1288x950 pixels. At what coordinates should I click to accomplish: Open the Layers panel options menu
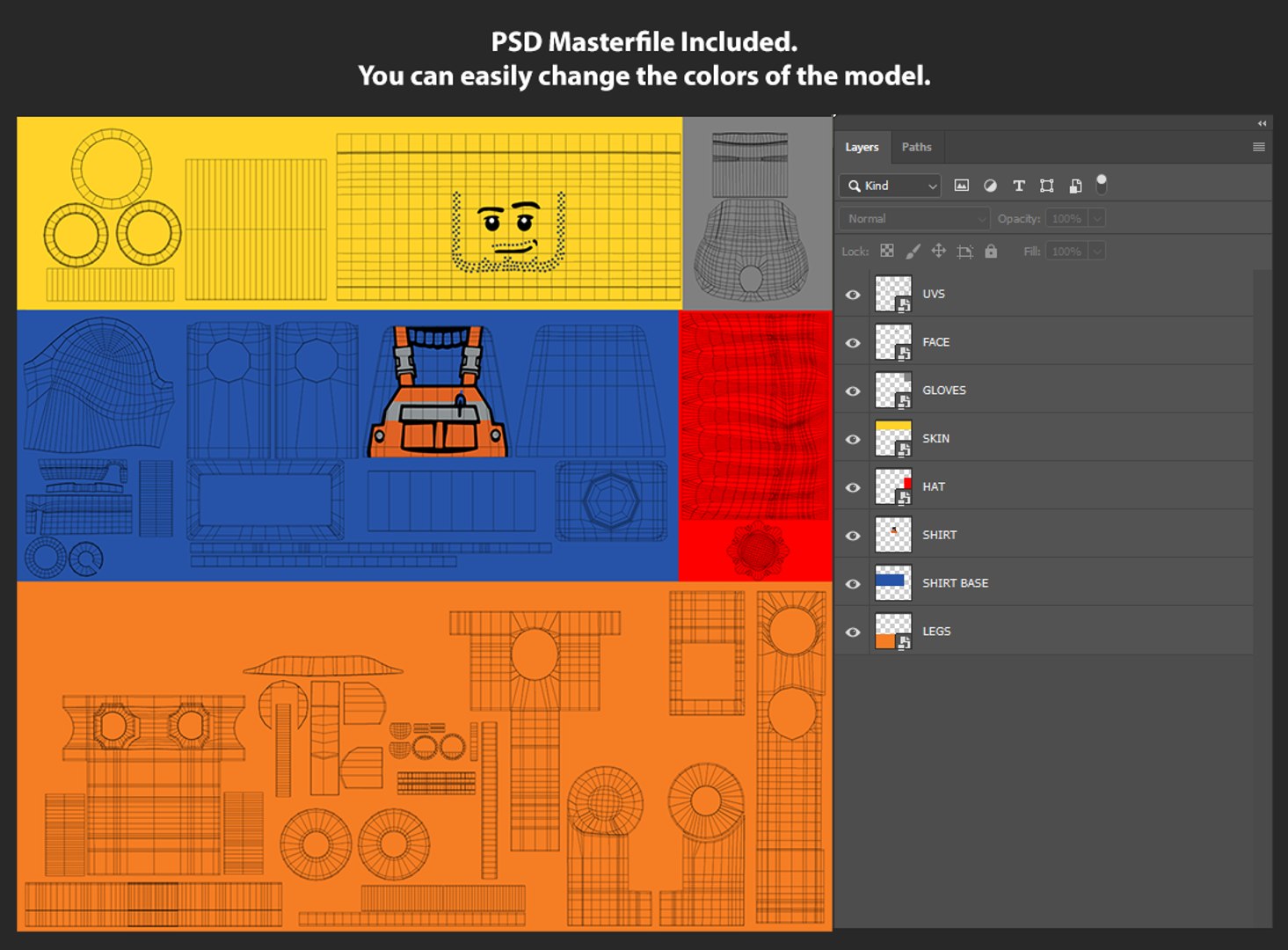coord(1259,147)
